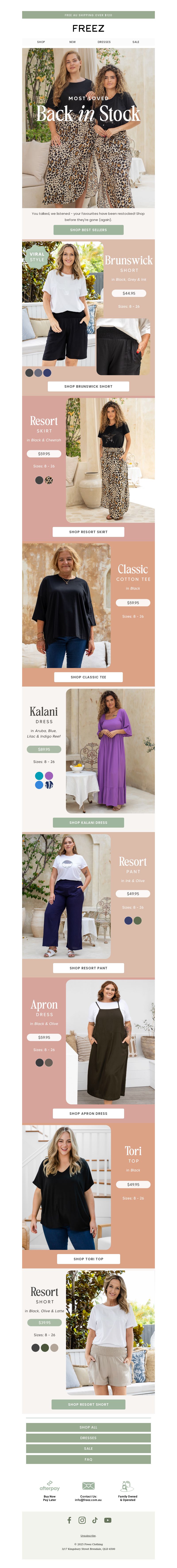Image resolution: width=177 pixels, height=1568 pixels.
Task: Open the Facebook icon in footer
Action: point(69,1520)
